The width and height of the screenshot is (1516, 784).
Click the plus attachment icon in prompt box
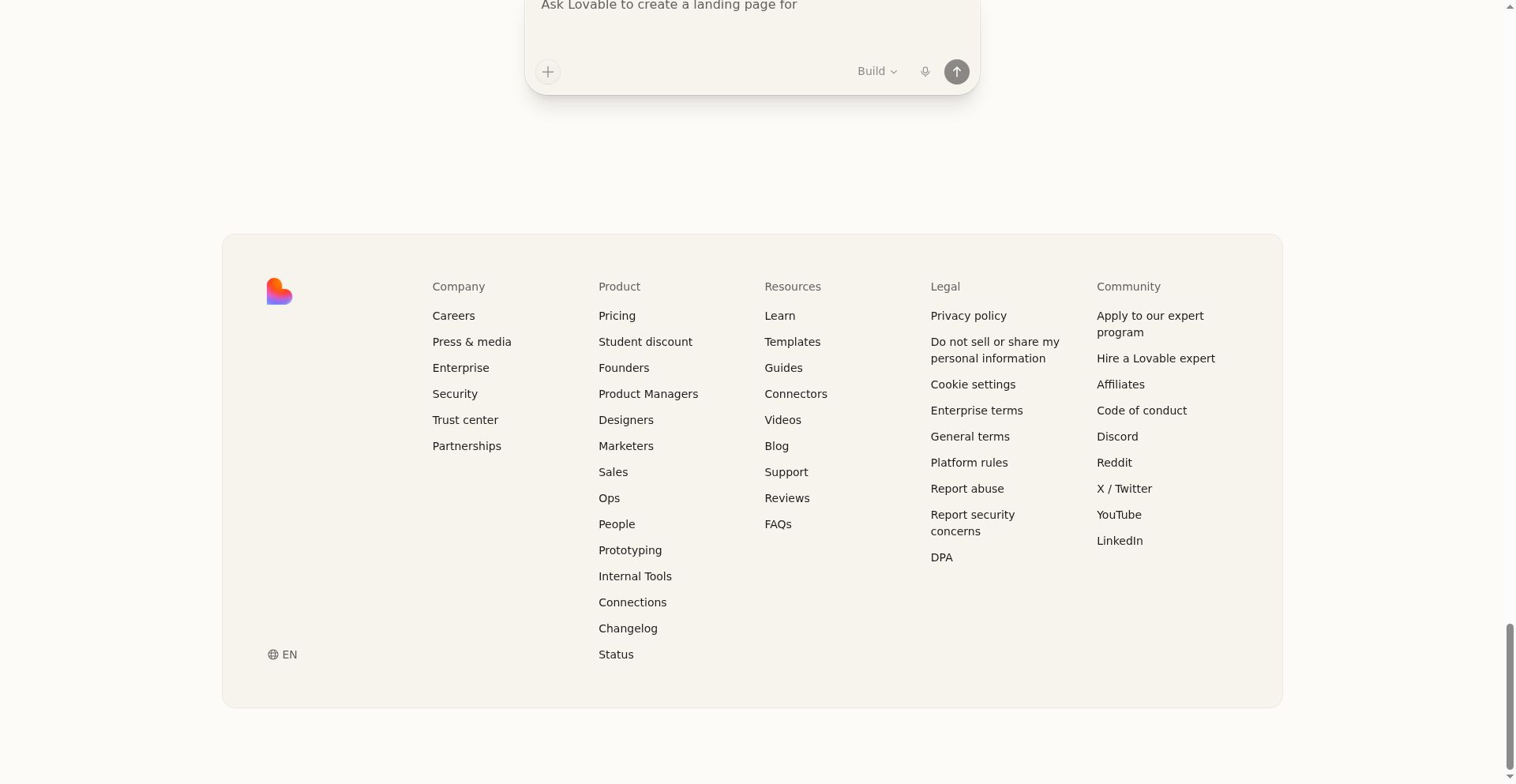click(548, 72)
